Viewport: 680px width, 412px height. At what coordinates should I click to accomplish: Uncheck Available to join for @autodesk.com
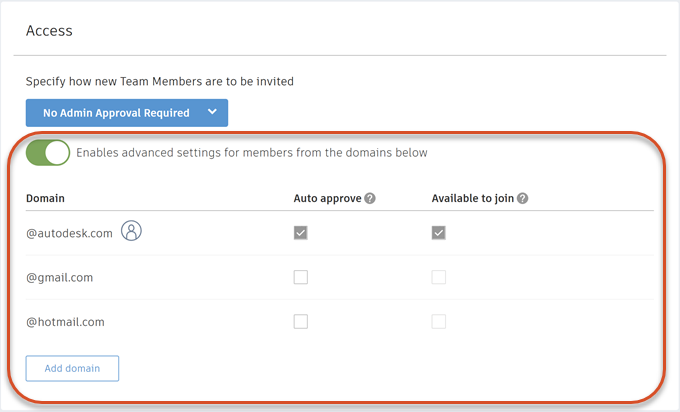pyautogui.click(x=439, y=233)
